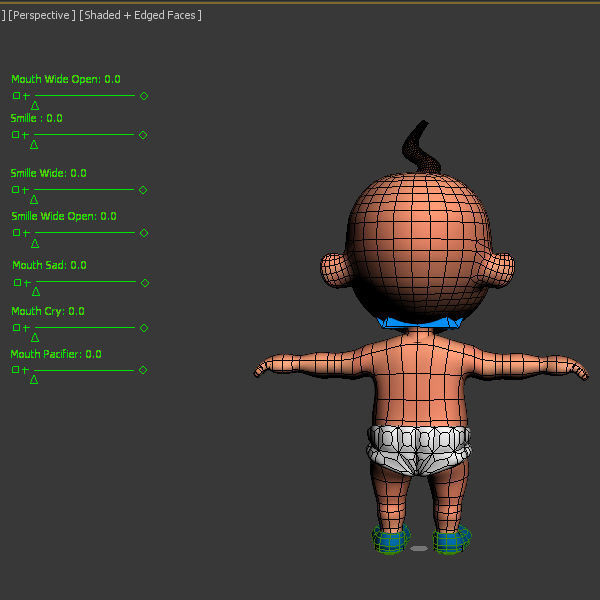Click the diamond width handle of Mouth Cry slider
Image resolution: width=600 pixels, height=600 pixels.
(144, 328)
